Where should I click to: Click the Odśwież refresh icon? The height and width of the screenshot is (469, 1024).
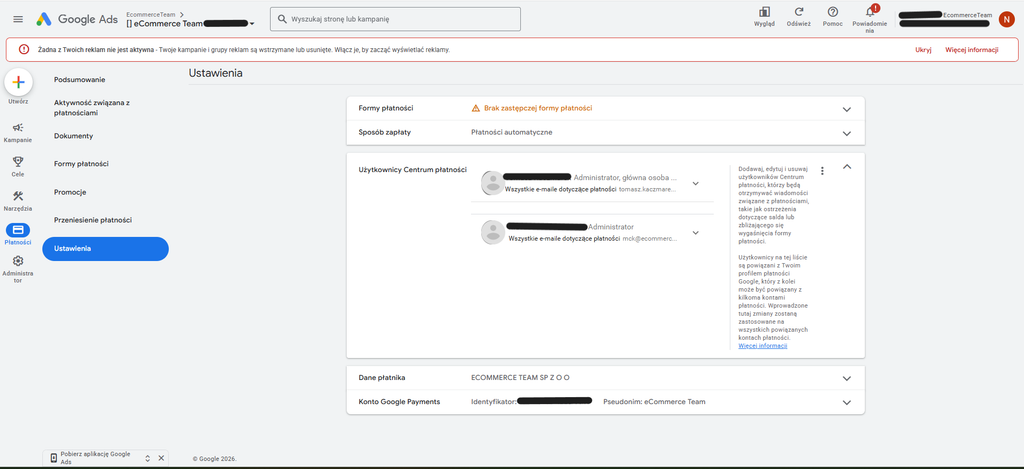pyautogui.click(x=799, y=12)
